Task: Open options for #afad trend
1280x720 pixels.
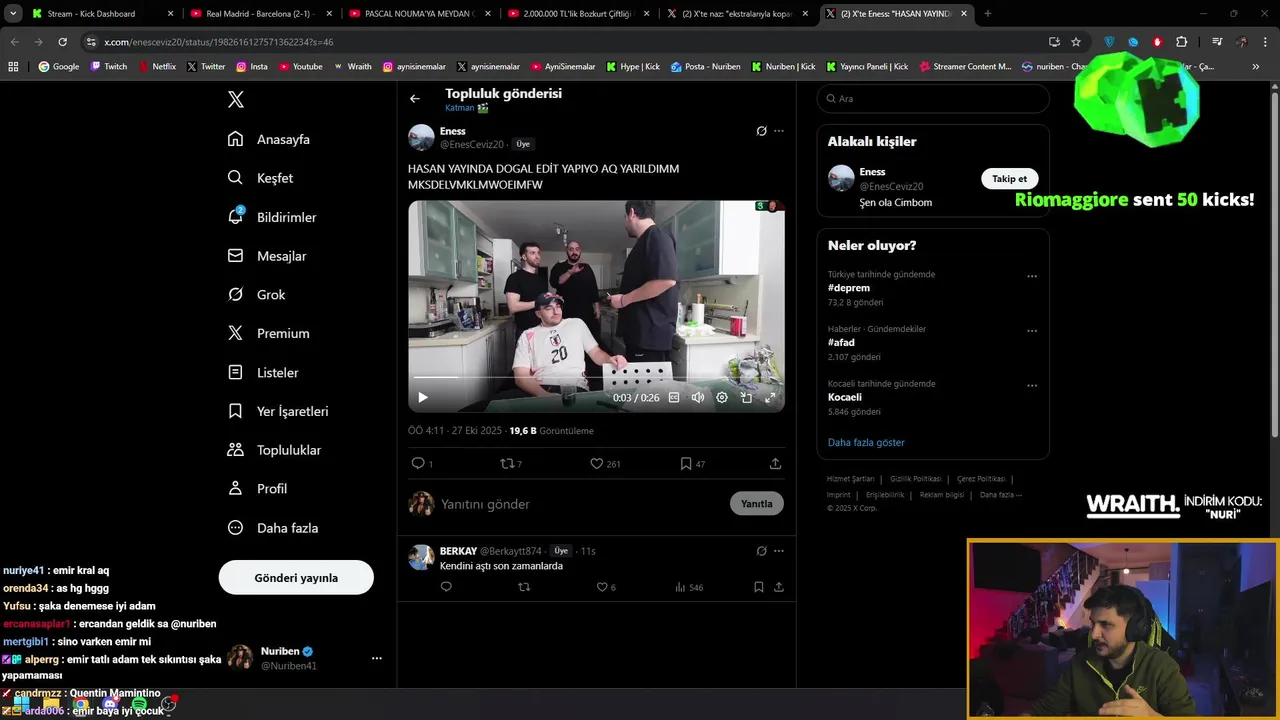Action: 1032,331
